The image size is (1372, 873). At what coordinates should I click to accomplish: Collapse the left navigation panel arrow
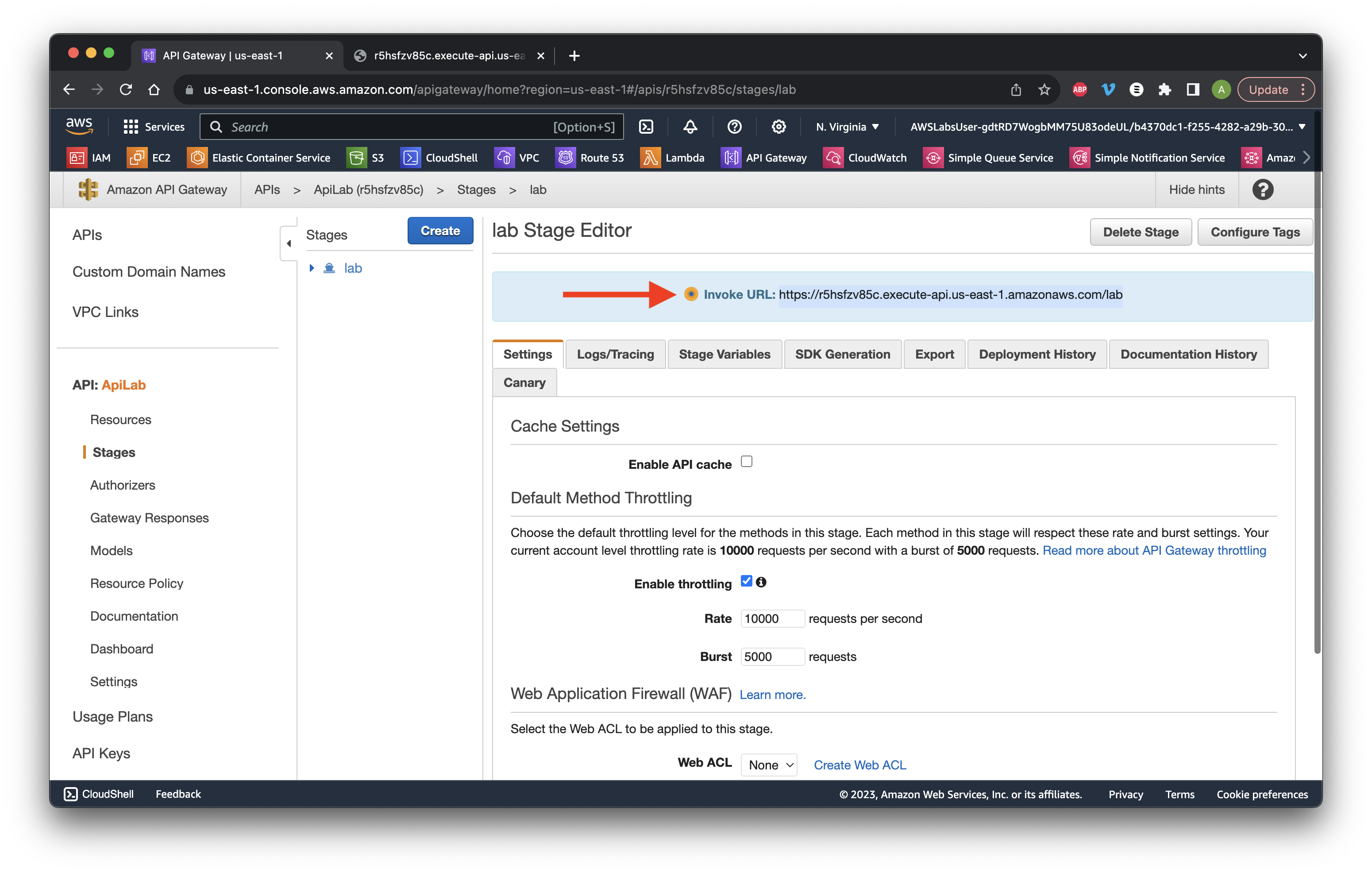coord(289,243)
